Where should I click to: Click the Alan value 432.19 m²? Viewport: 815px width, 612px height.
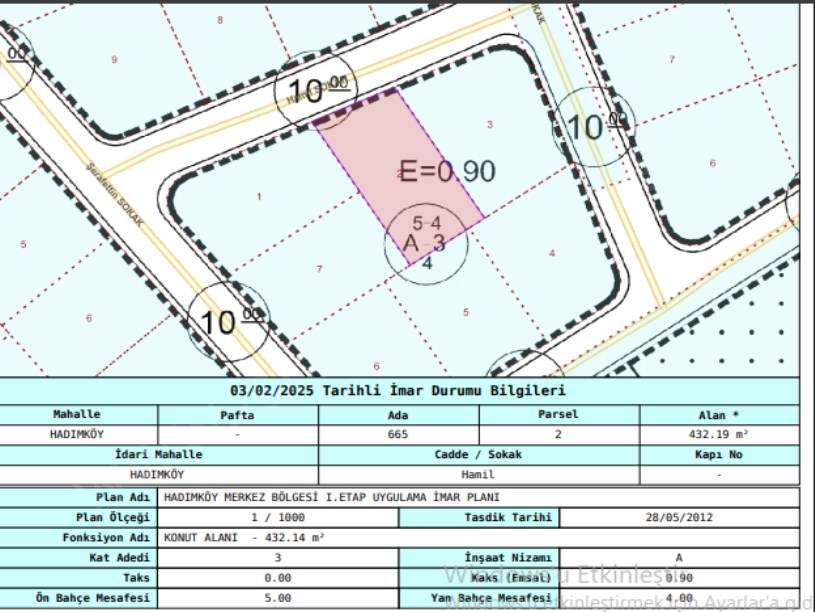tap(718, 435)
